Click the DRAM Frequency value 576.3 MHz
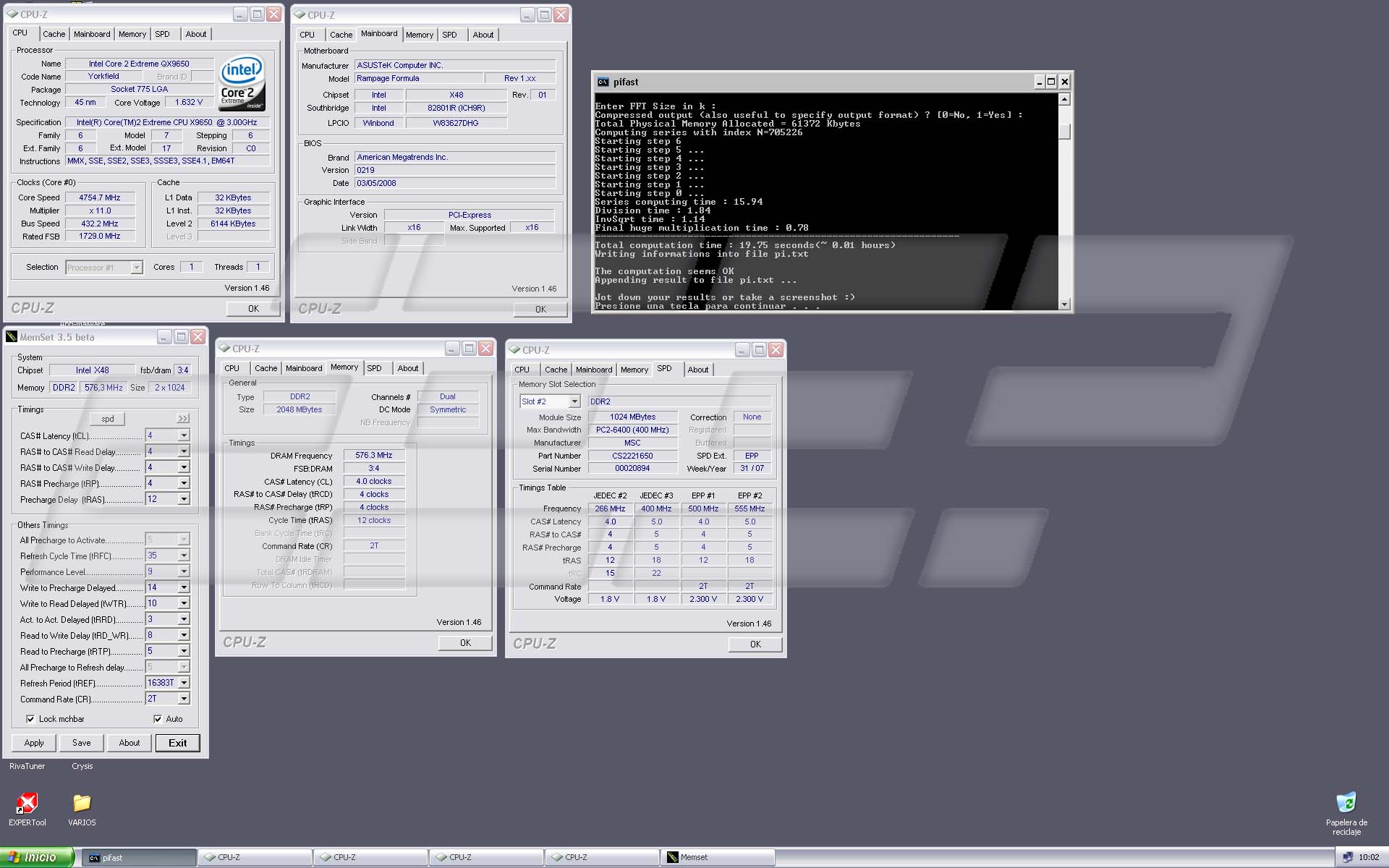Screen dimensions: 1389x868 (x=374, y=456)
